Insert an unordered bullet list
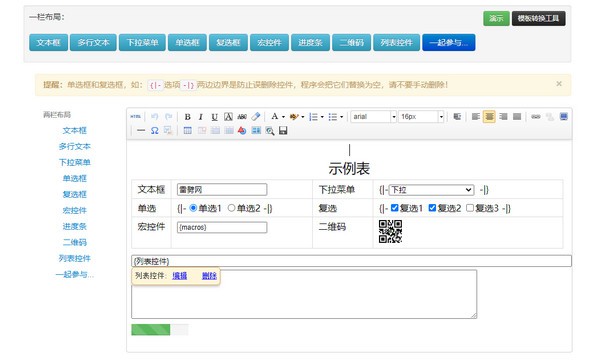 [x=333, y=117]
